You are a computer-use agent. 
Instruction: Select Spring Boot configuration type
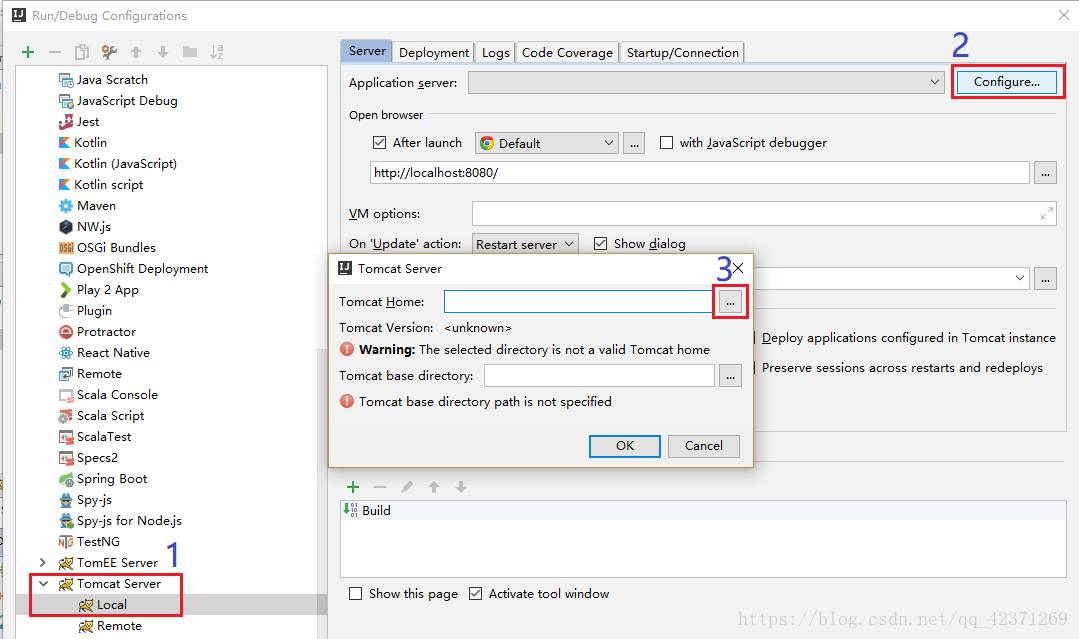[103, 479]
